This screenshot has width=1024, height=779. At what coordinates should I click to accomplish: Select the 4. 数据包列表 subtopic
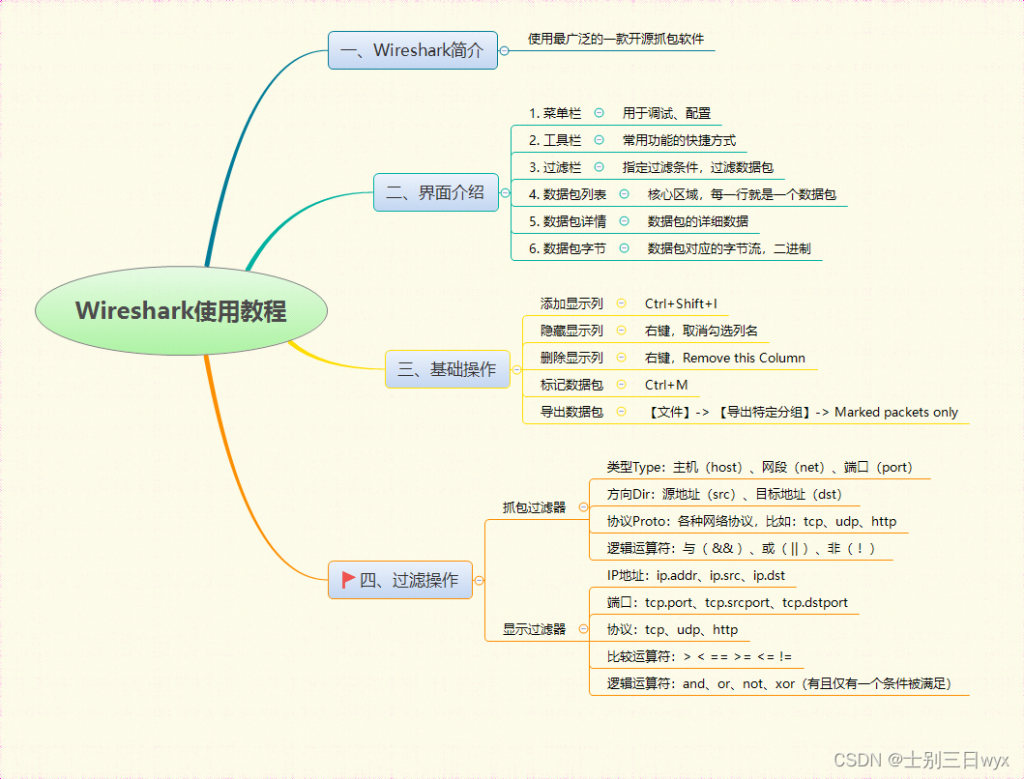coord(568,194)
